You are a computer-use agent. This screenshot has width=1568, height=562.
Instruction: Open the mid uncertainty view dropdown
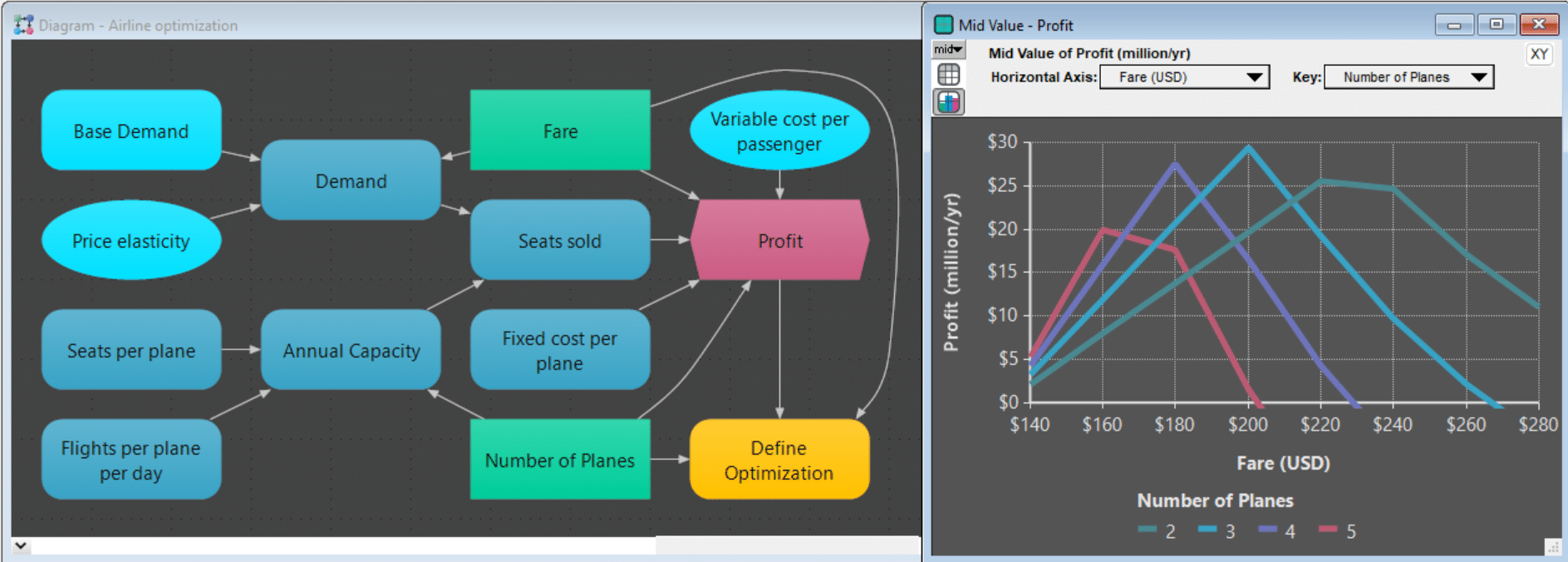(x=948, y=49)
